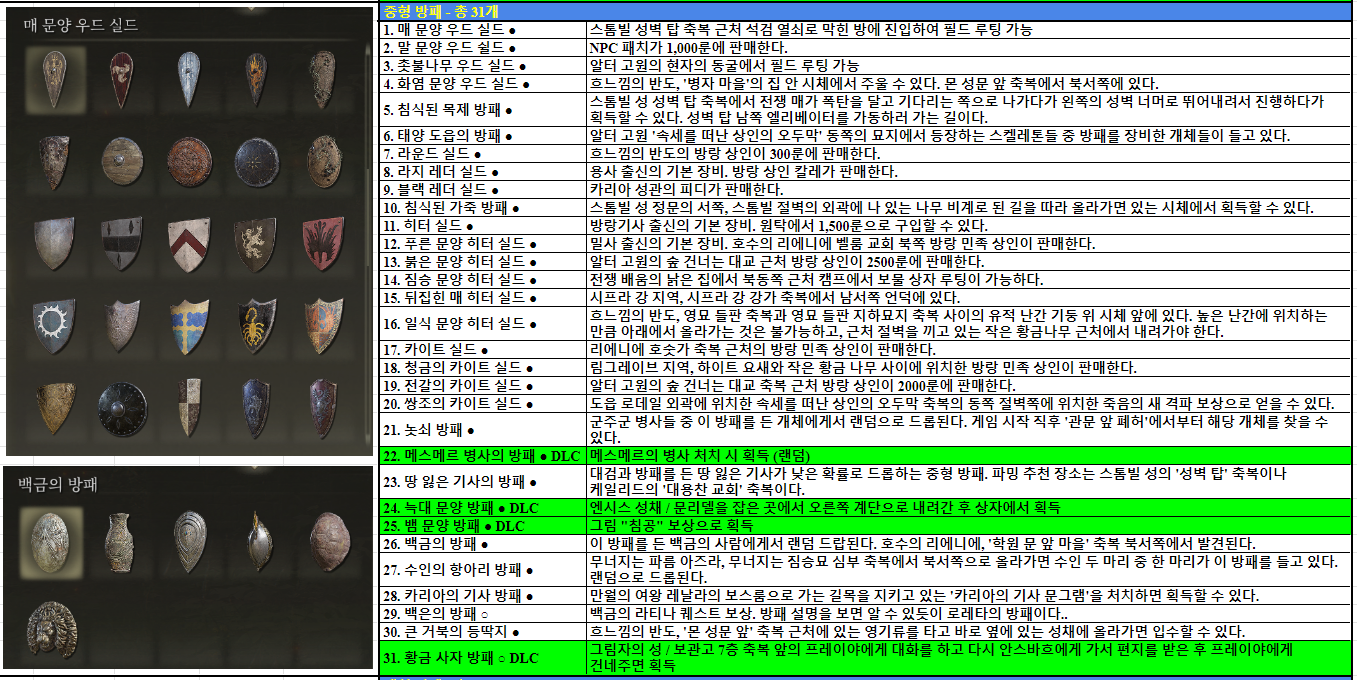Select cell '7. 라운드 실드 ●'
The image size is (1357, 680).
(x=483, y=154)
